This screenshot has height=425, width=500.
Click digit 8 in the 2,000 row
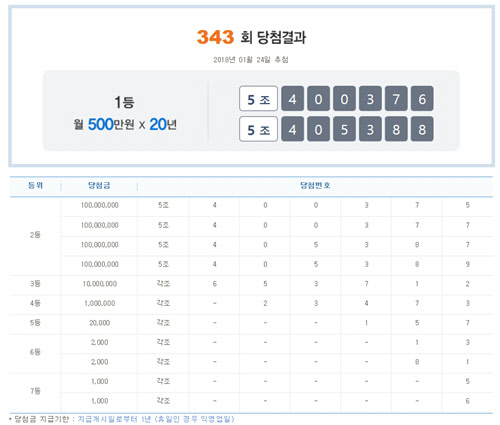(417, 362)
